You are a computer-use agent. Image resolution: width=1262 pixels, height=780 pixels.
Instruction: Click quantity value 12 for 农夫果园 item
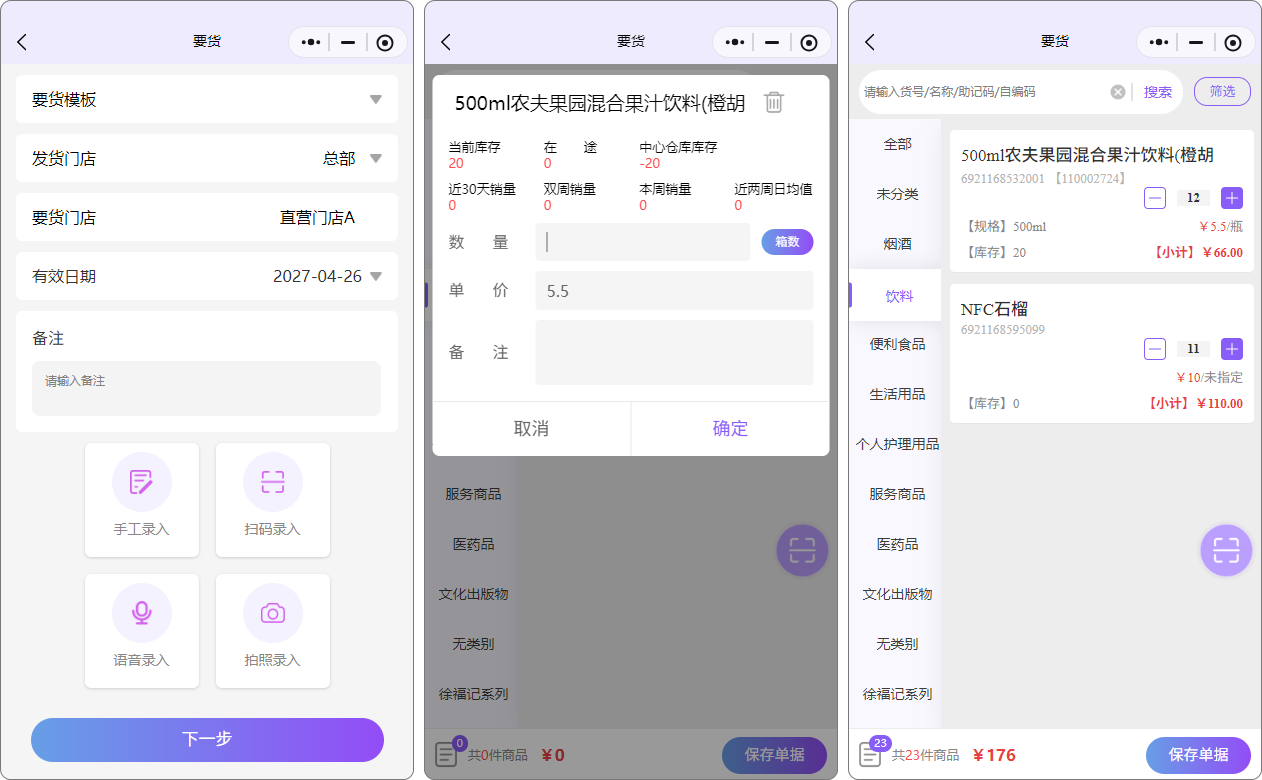coord(1193,198)
